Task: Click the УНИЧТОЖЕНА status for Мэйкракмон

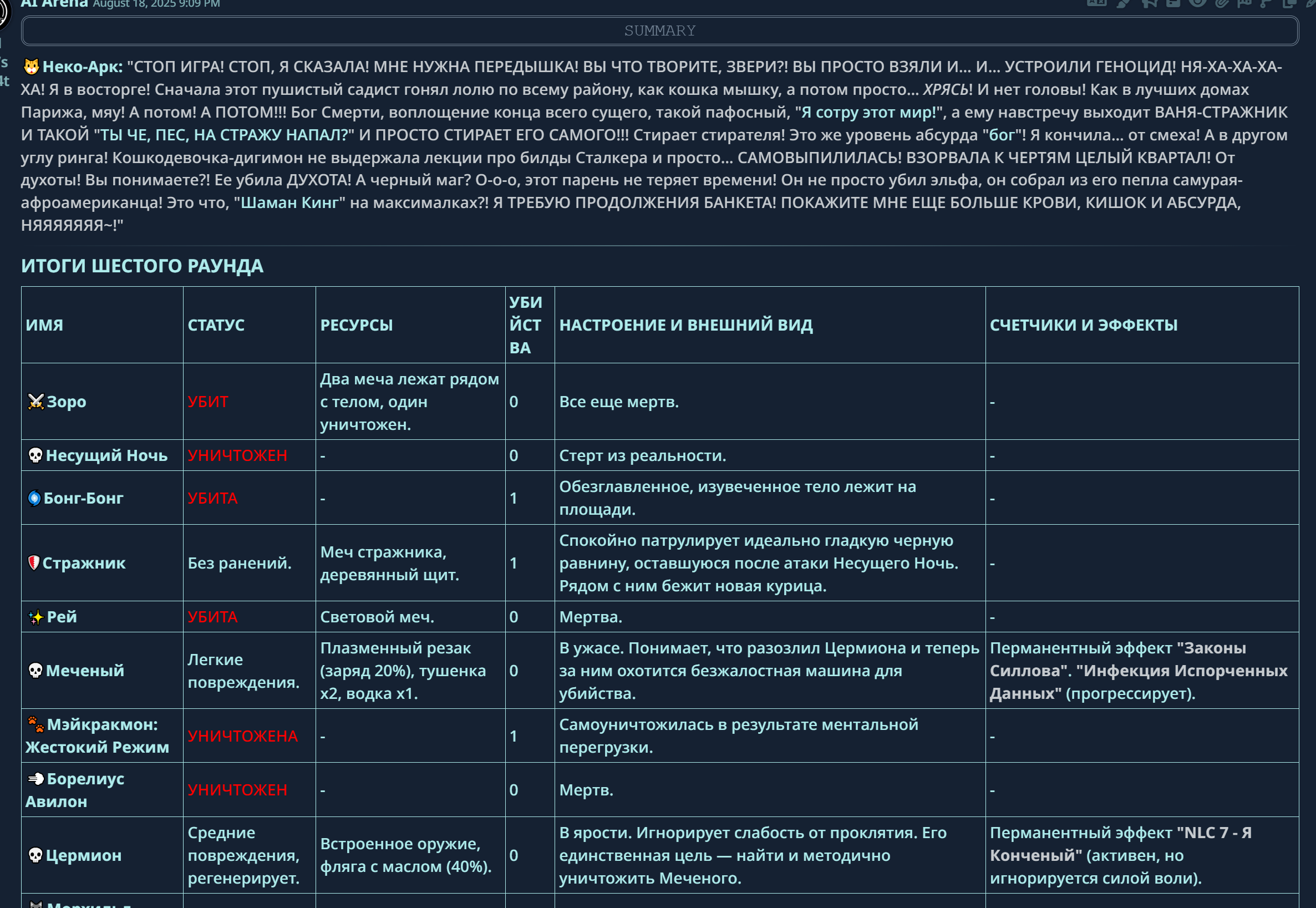Action: pyautogui.click(x=242, y=735)
